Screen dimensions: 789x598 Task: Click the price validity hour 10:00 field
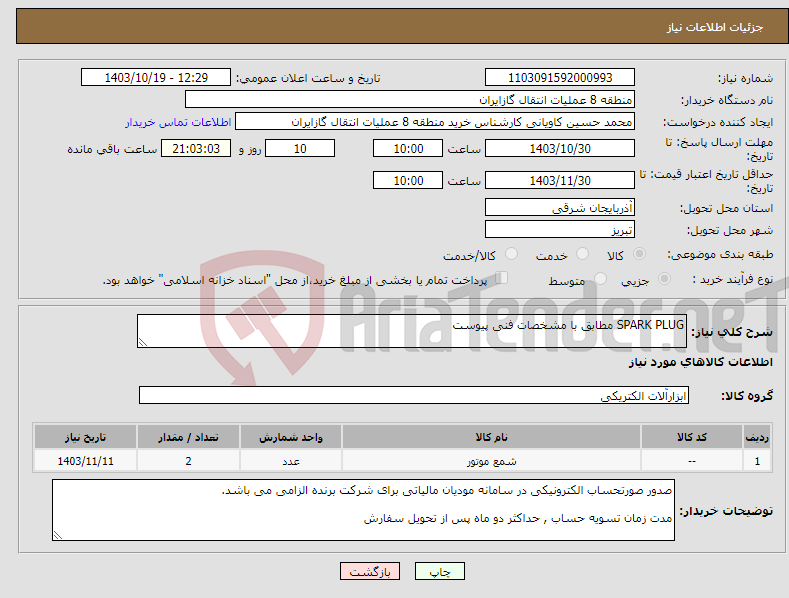(408, 180)
